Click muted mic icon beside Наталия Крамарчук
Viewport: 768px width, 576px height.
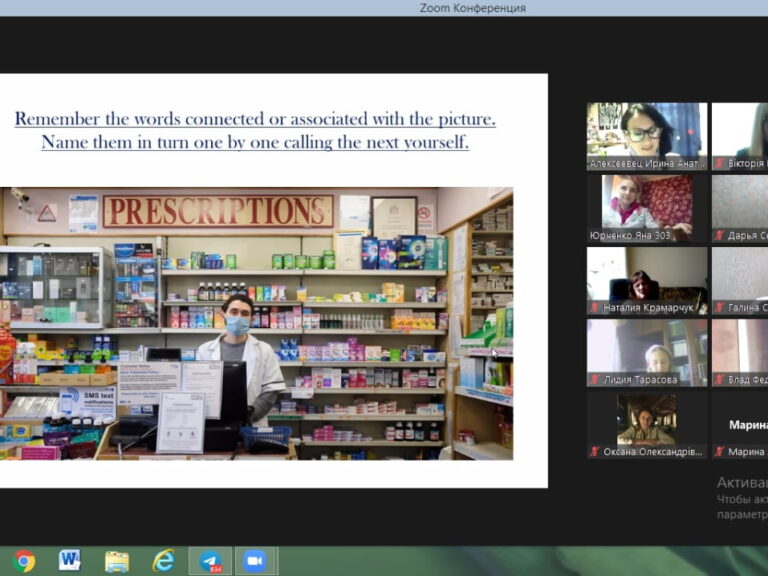tap(594, 308)
